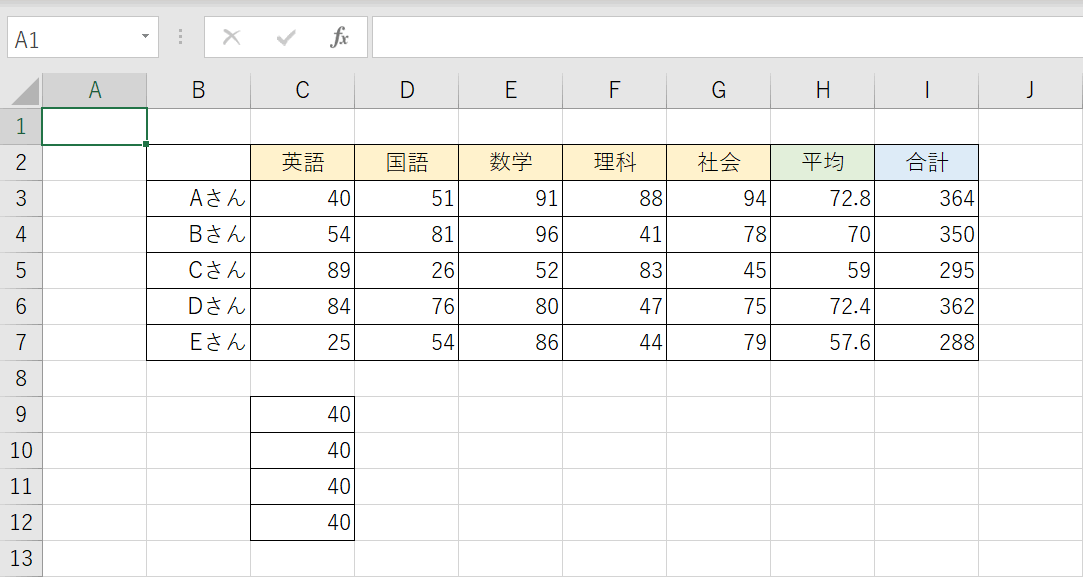Select column H header
The height and width of the screenshot is (577, 1083).
click(823, 90)
